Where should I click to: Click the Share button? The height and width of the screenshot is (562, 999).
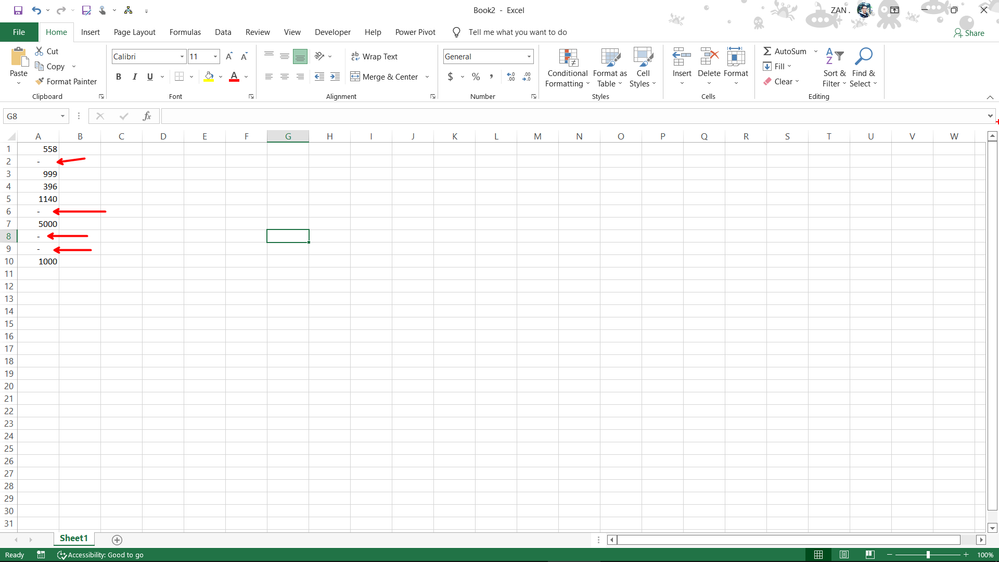tap(969, 32)
